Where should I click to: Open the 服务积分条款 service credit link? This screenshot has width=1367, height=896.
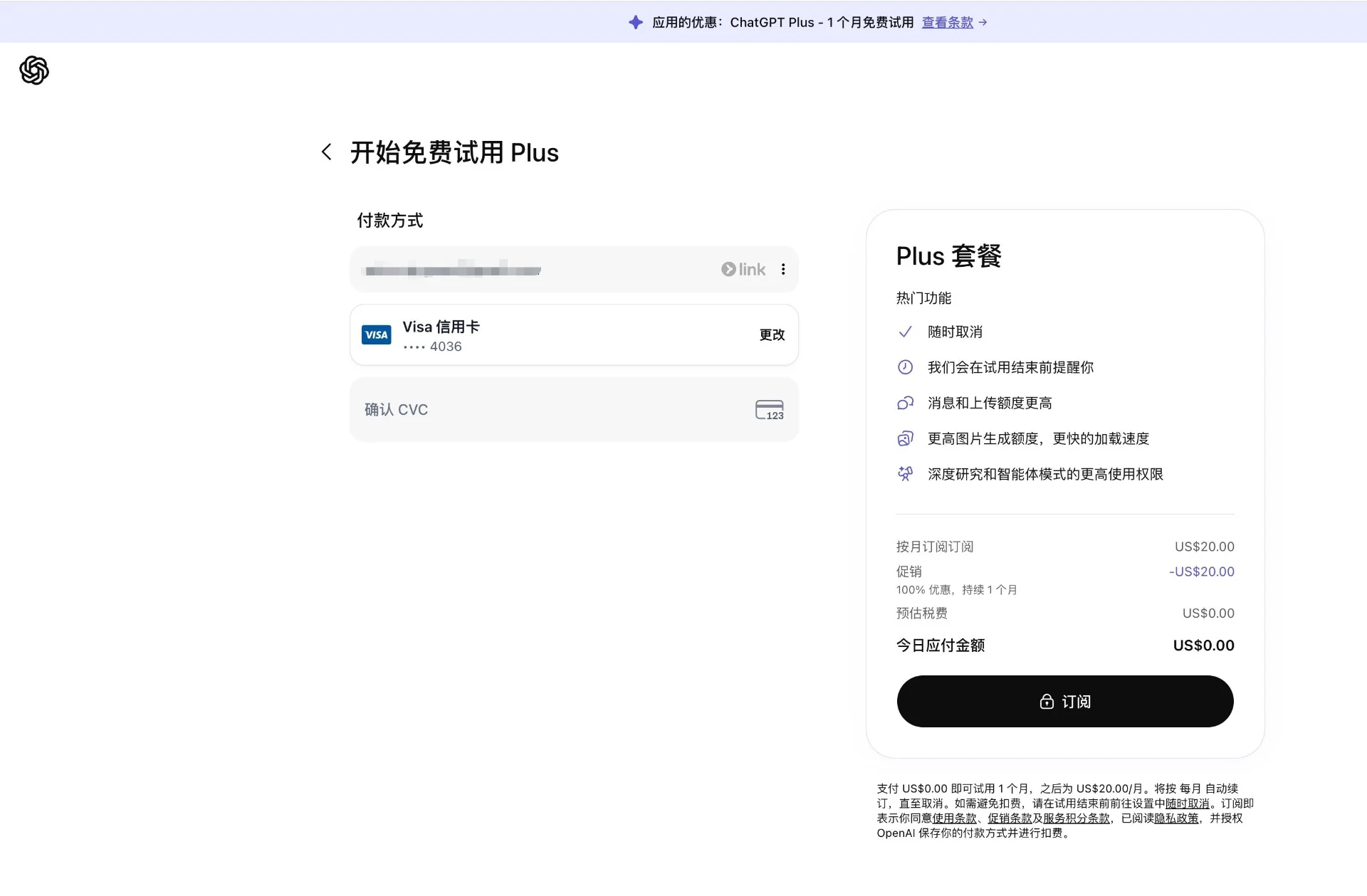1077,818
